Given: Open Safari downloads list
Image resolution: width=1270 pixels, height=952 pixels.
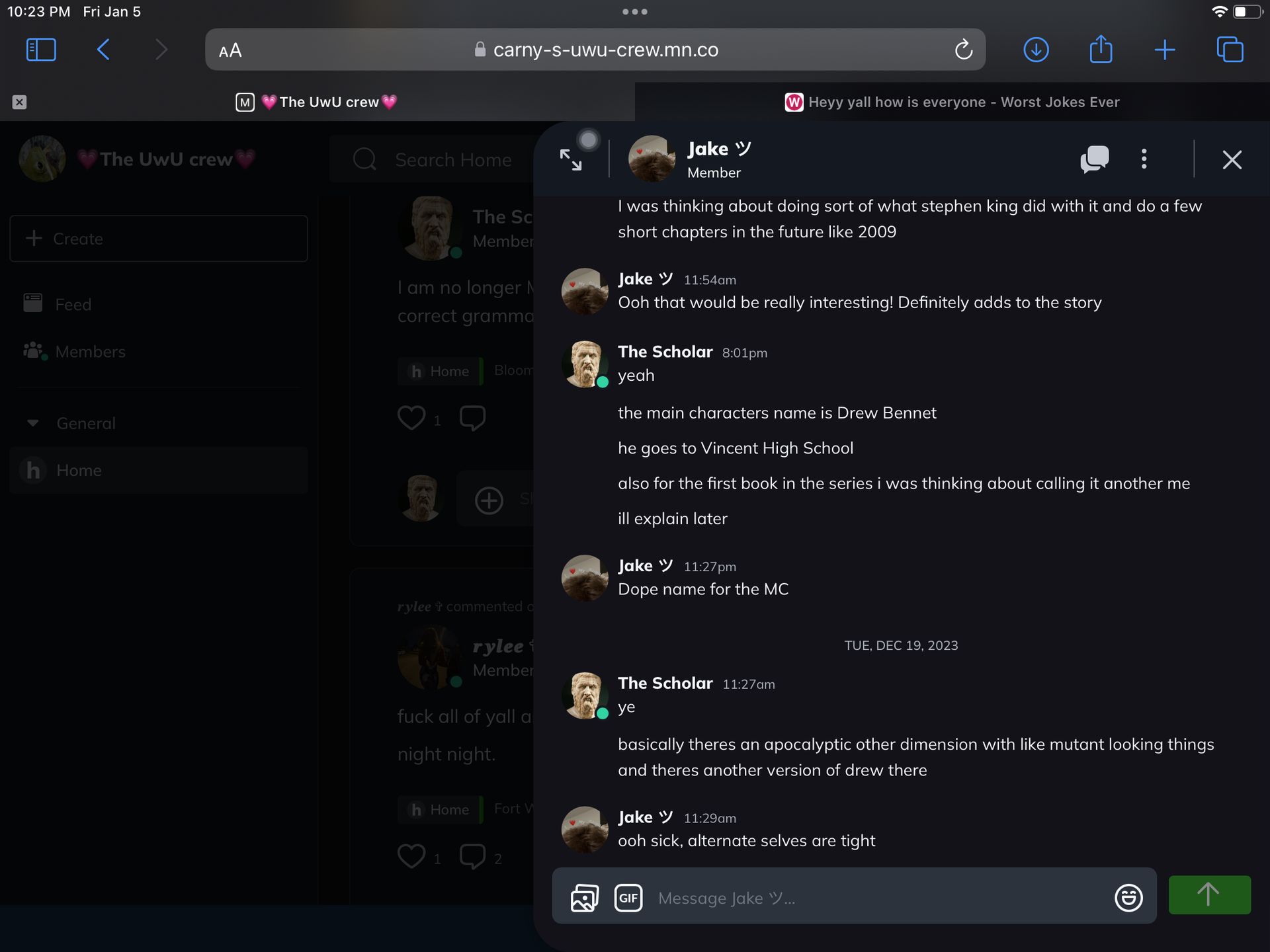Looking at the screenshot, I should coord(1036,50).
